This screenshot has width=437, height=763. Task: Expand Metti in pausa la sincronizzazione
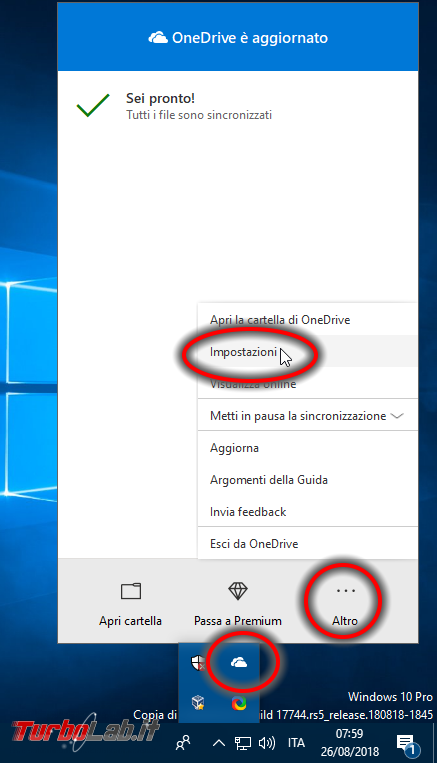point(308,416)
